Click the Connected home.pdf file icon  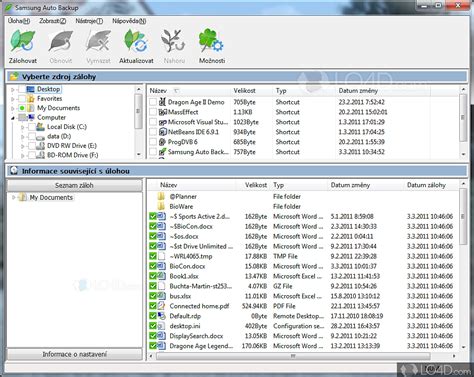pyautogui.click(x=161, y=306)
